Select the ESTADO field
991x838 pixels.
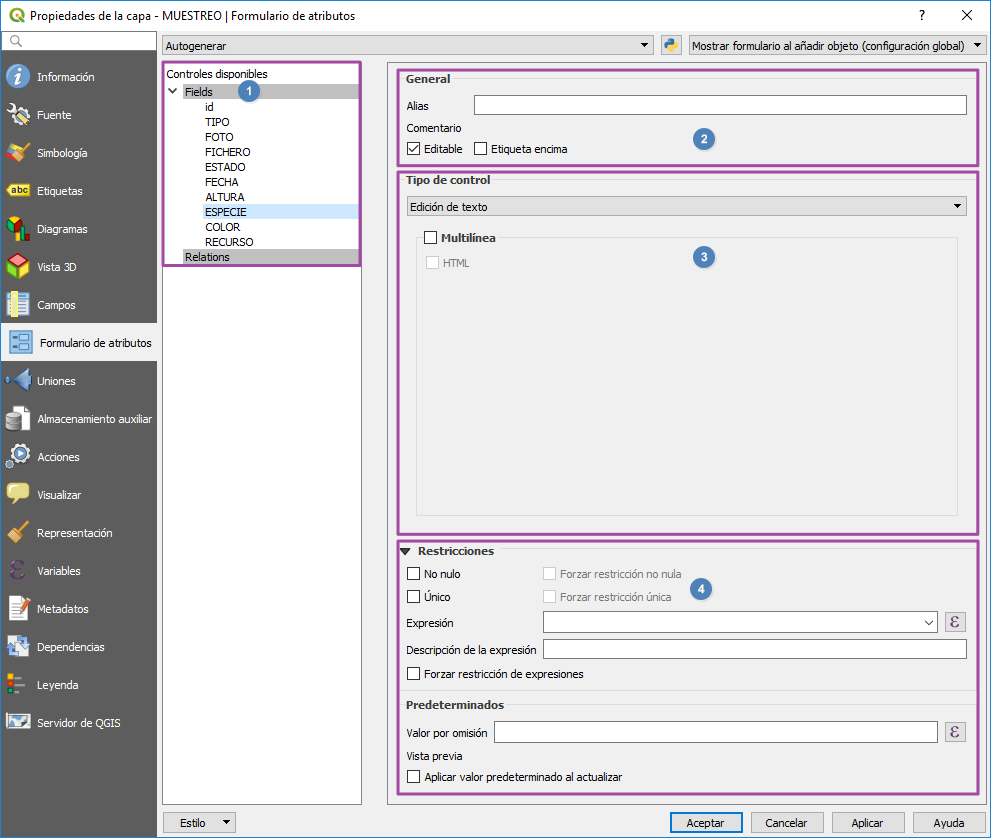pyautogui.click(x=225, y=167)
